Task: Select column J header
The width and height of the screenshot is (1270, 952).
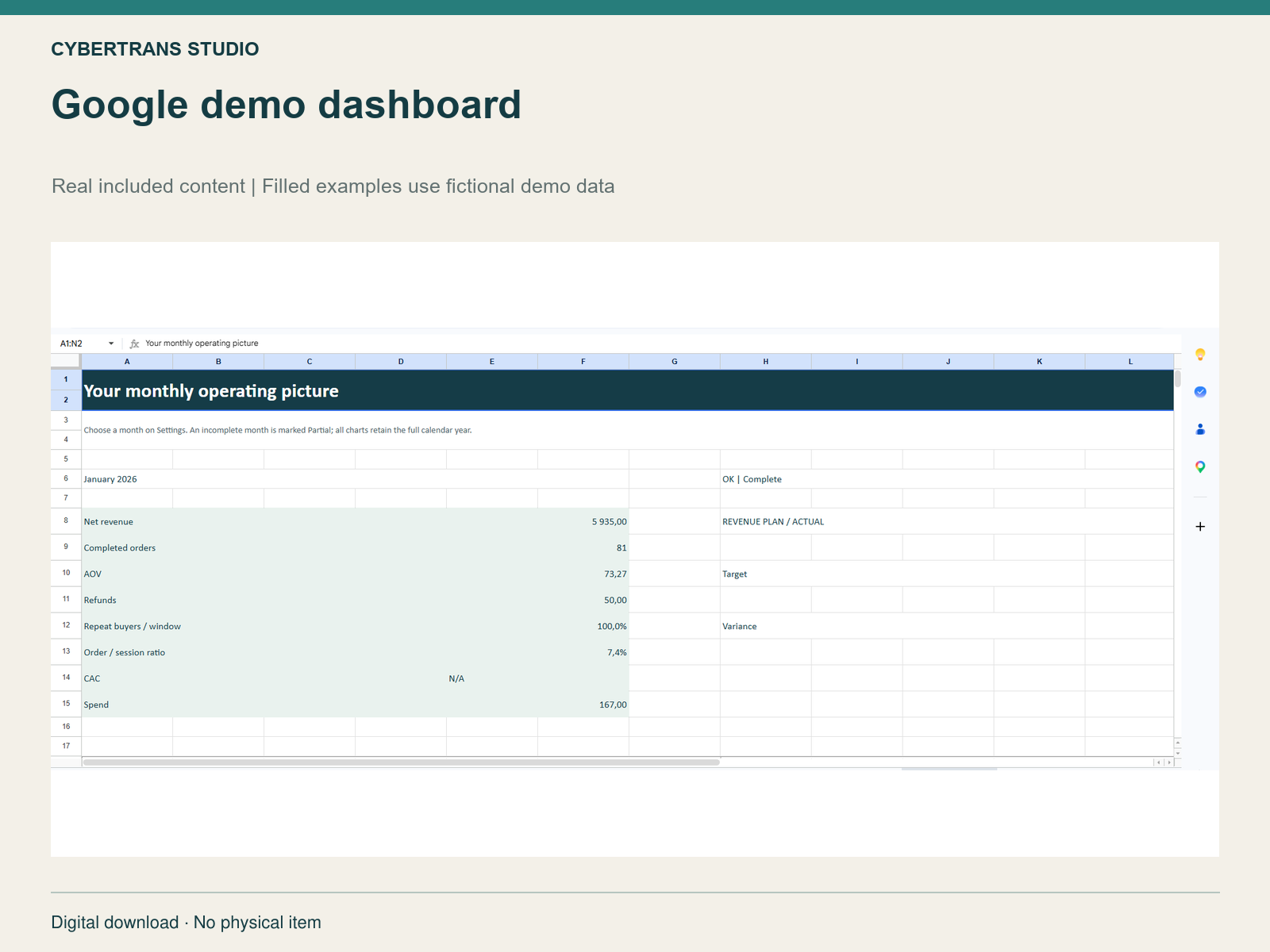Action: 949,362
